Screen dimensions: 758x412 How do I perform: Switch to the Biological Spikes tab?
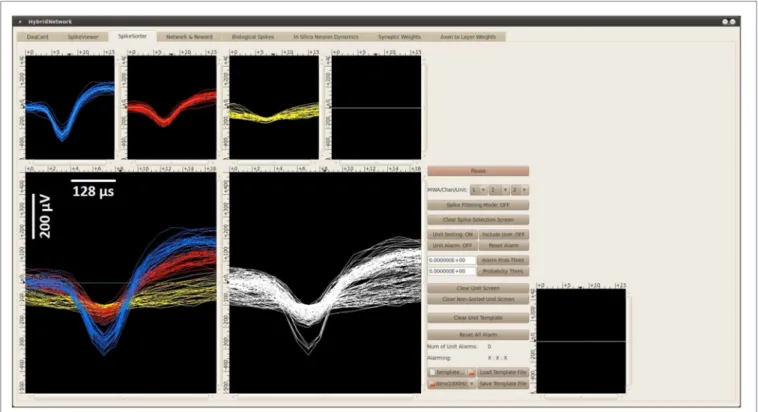253,37
